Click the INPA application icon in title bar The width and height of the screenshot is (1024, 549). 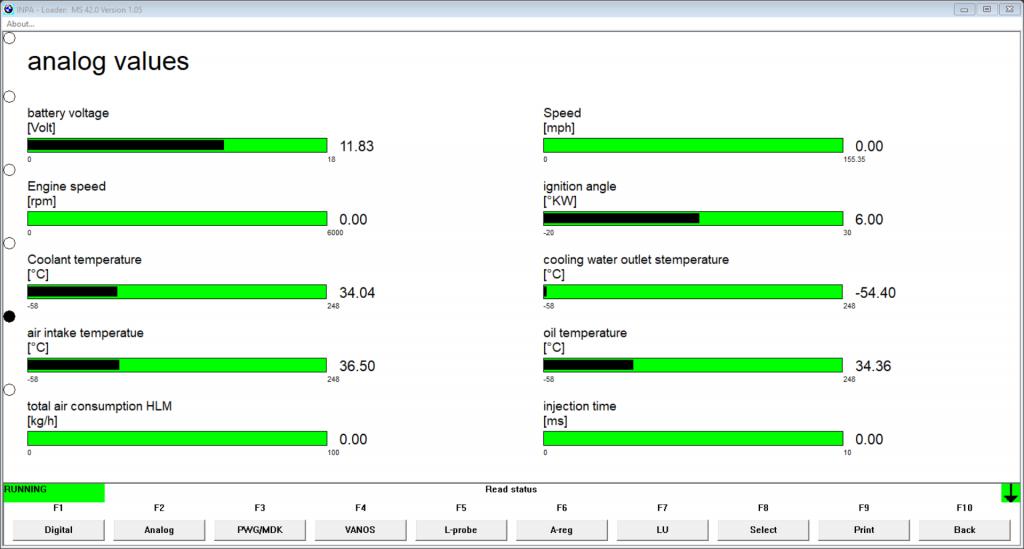click(10, 9)
